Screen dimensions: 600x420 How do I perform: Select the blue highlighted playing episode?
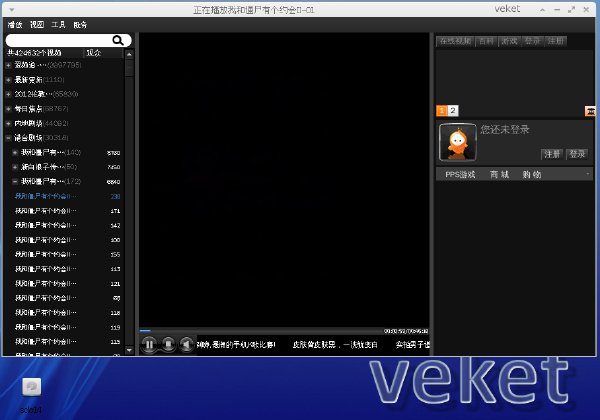67,196
